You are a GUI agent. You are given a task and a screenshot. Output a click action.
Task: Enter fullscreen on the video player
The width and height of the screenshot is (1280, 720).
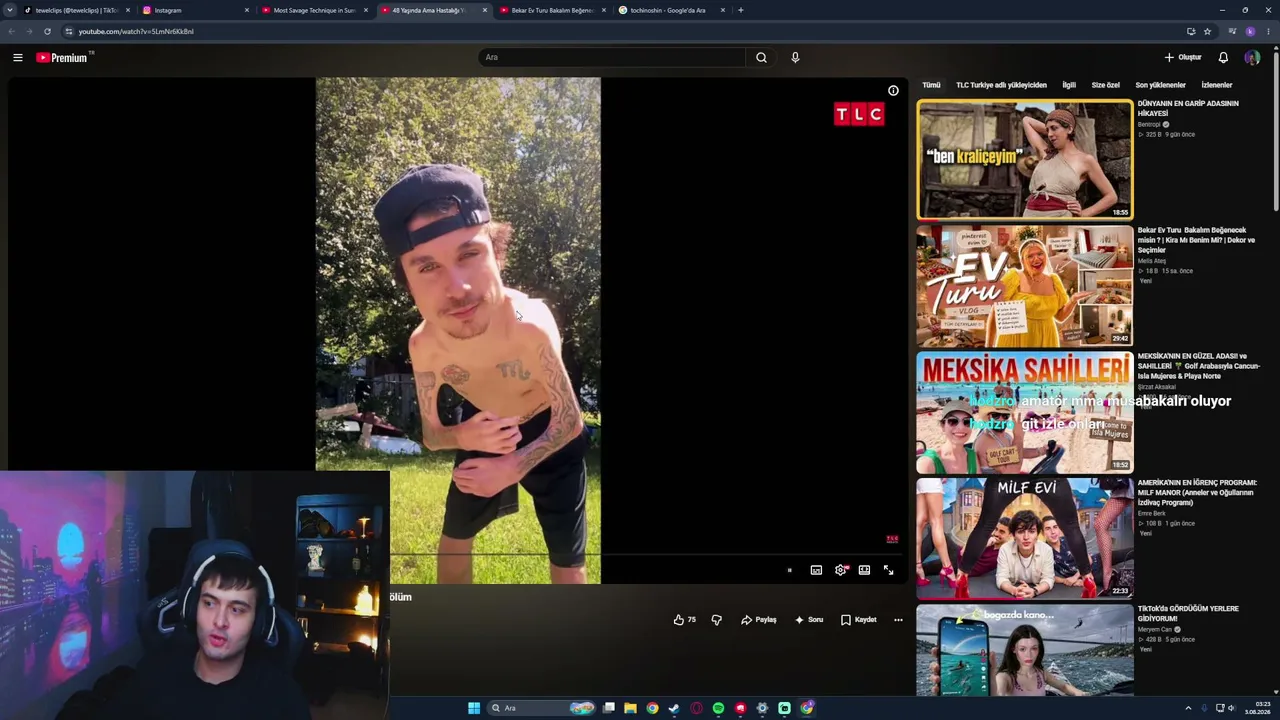pos(888,570)
